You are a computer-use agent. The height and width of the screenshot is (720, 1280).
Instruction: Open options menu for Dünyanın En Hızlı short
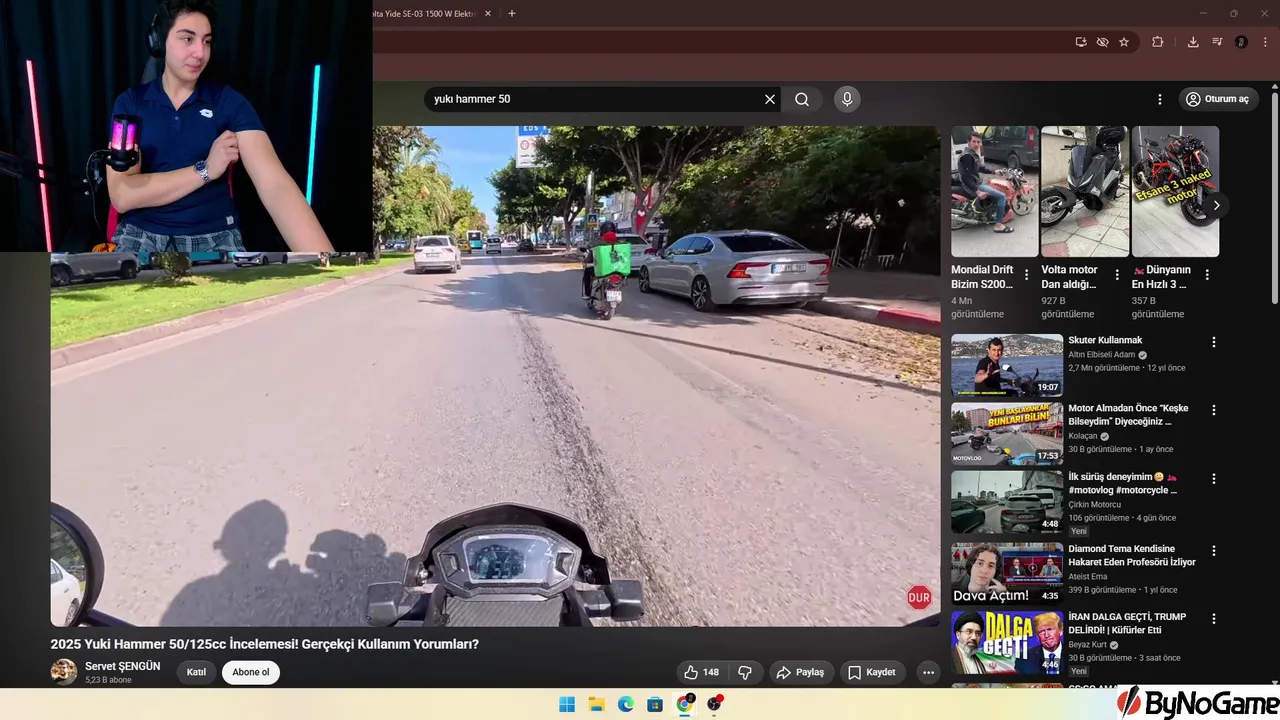tap(1207, 274)
